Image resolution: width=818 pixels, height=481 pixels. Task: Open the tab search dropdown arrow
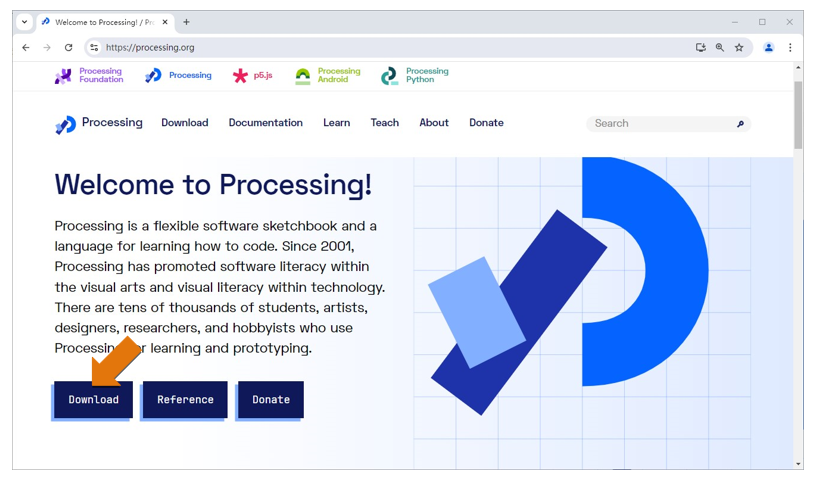click(x=25, y=22)
